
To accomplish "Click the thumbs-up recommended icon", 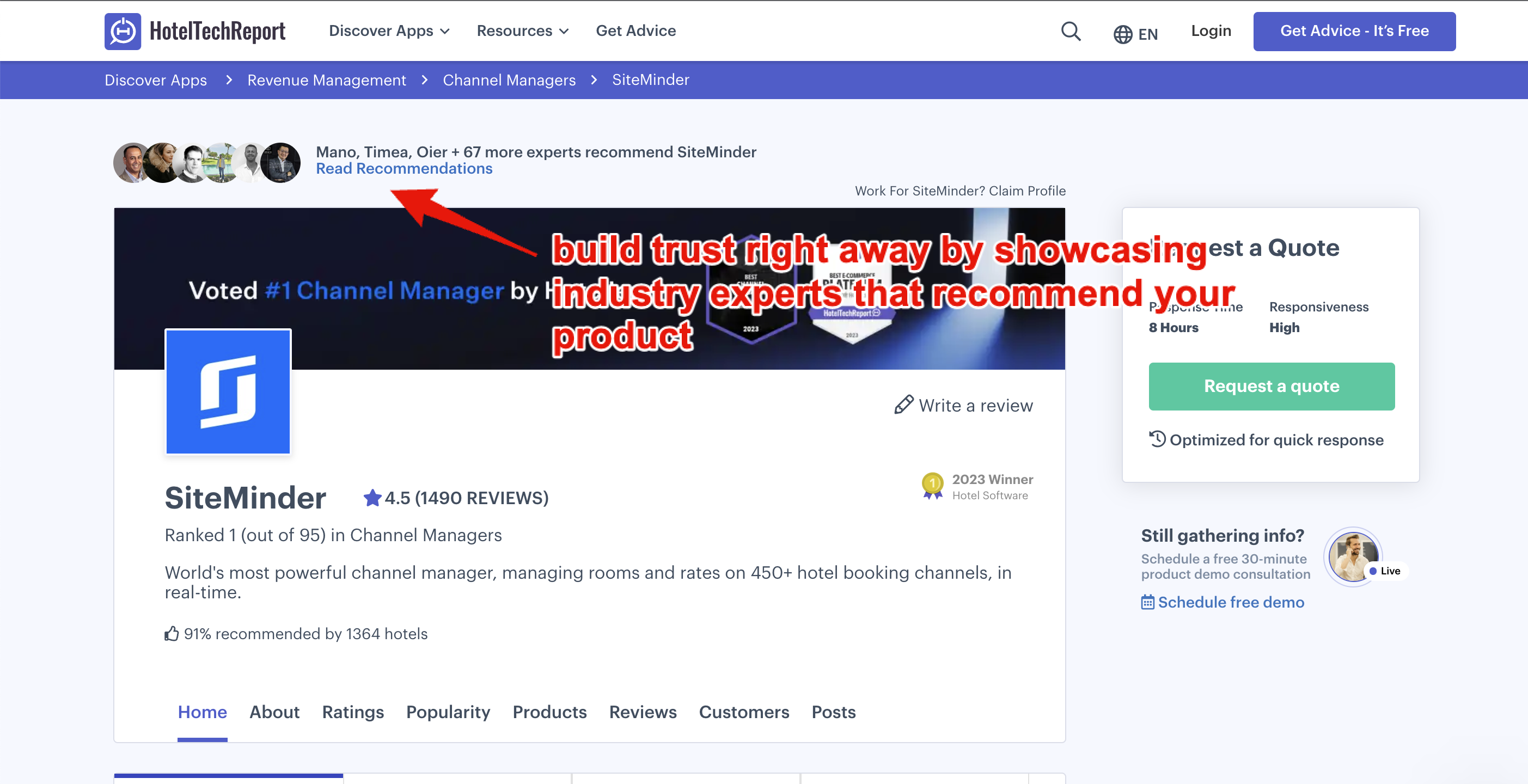I will pos(172,633).
